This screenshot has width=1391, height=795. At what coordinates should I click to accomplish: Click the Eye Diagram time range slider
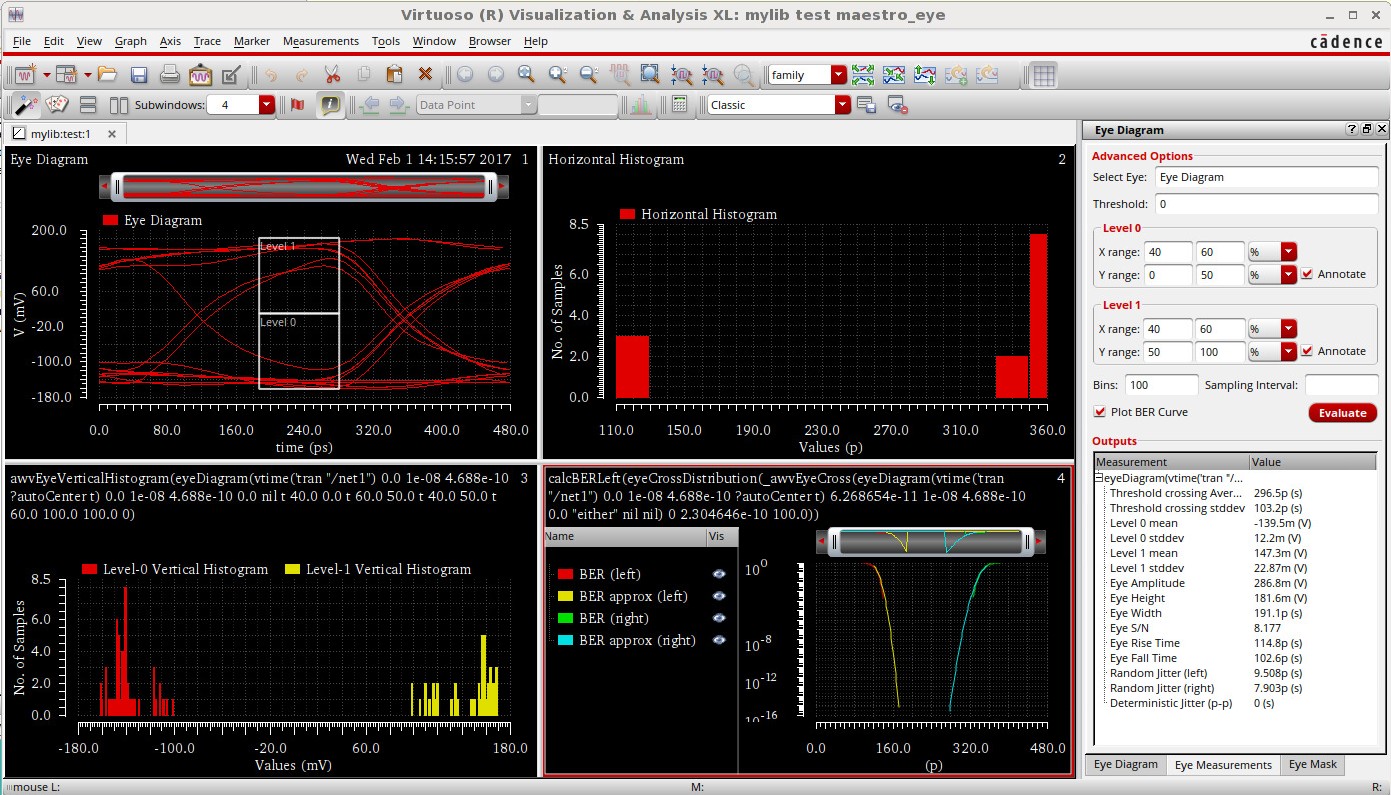click(x=305, y=186)
